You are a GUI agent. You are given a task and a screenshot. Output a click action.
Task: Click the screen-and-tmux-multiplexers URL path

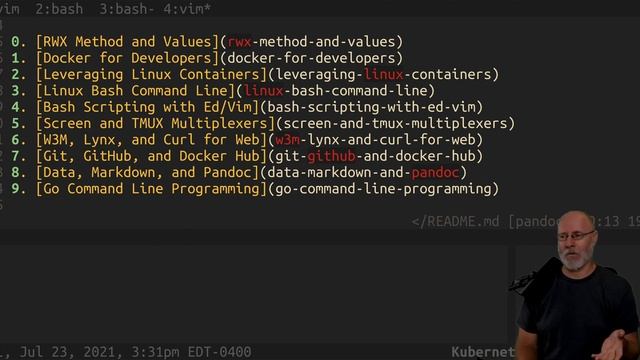coord(395,123)
